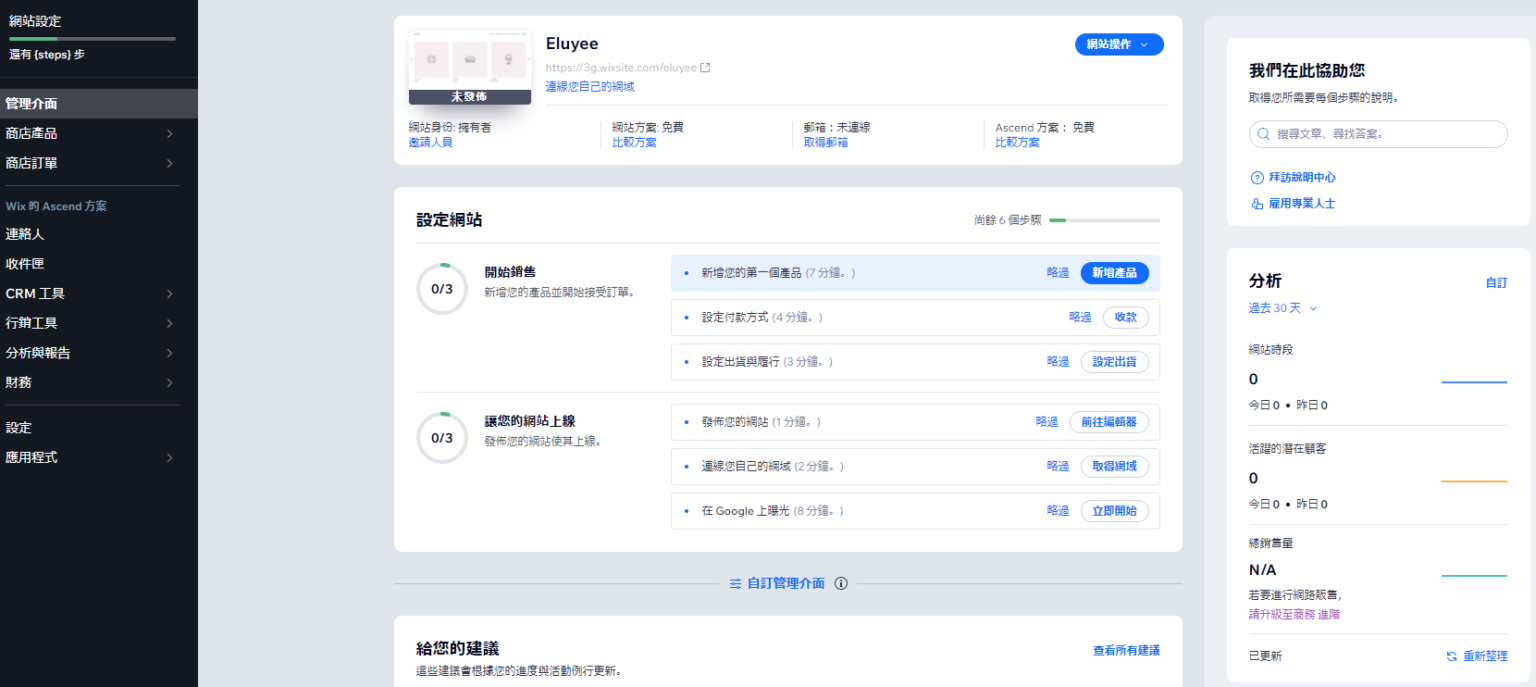Click the refresh icon beside 重新整理
1536x687 pixels.
(x=1451, y=656)
